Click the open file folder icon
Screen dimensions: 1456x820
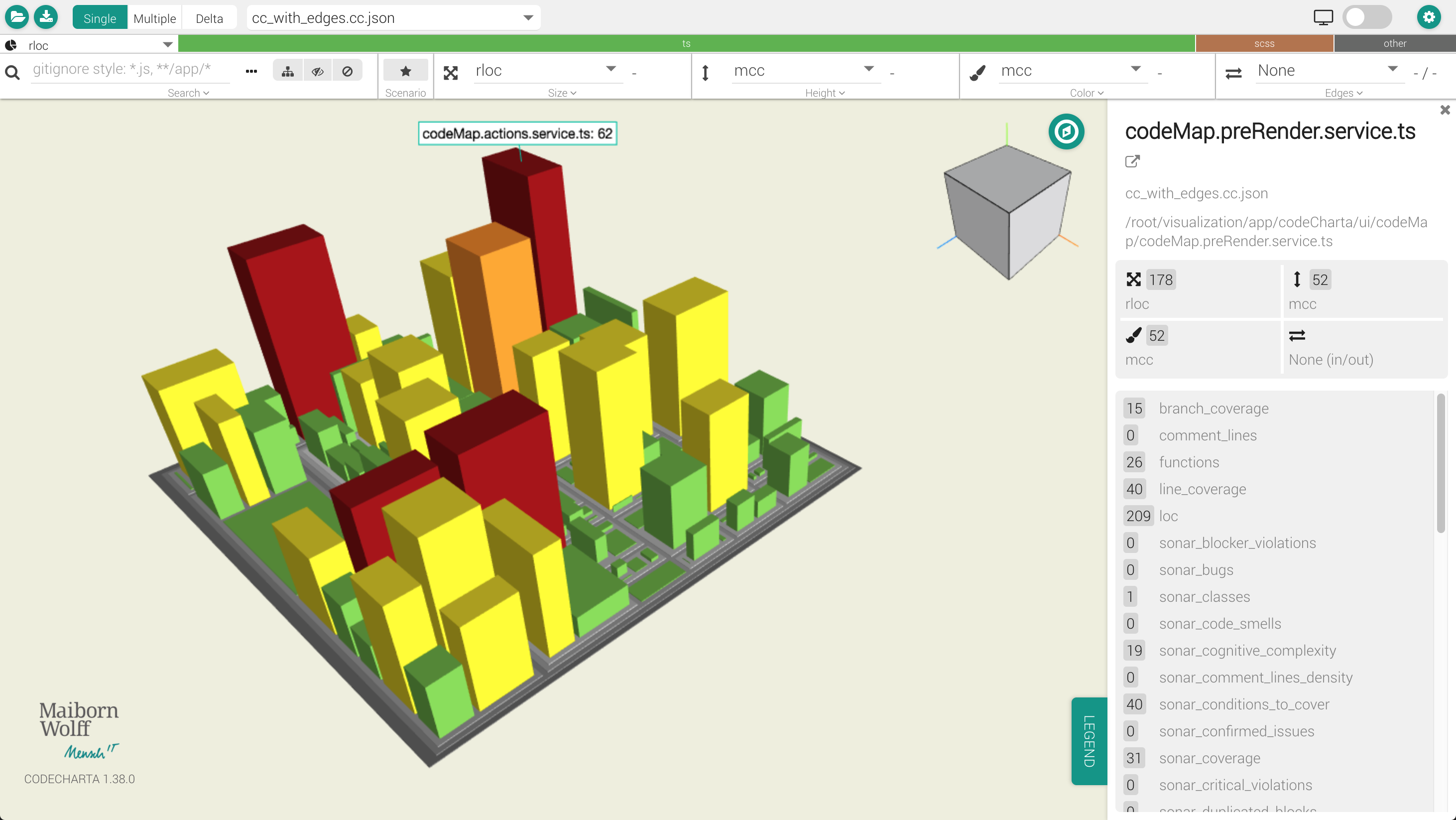coord(17,17)
